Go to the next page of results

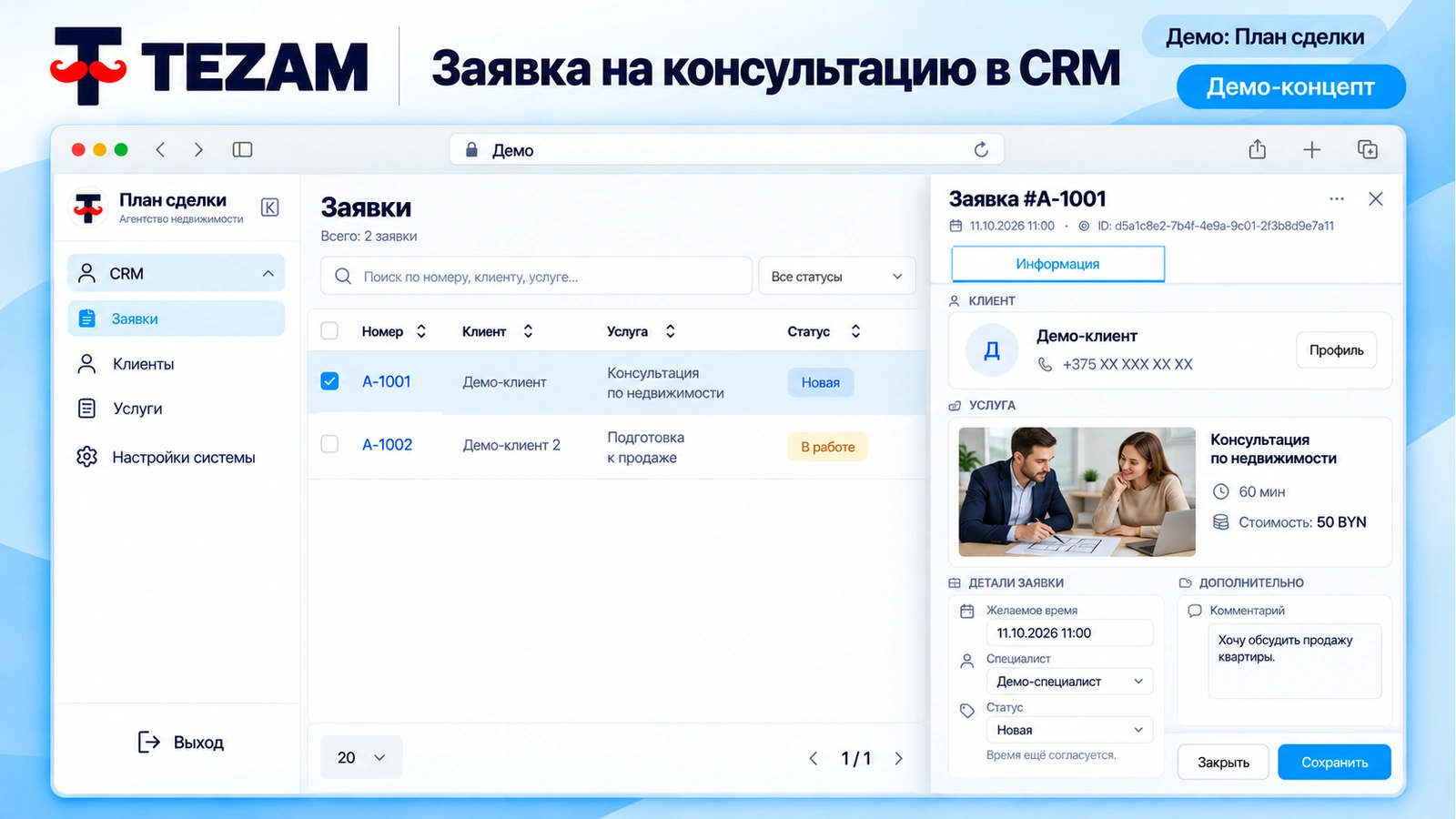(x=898, y=758)
